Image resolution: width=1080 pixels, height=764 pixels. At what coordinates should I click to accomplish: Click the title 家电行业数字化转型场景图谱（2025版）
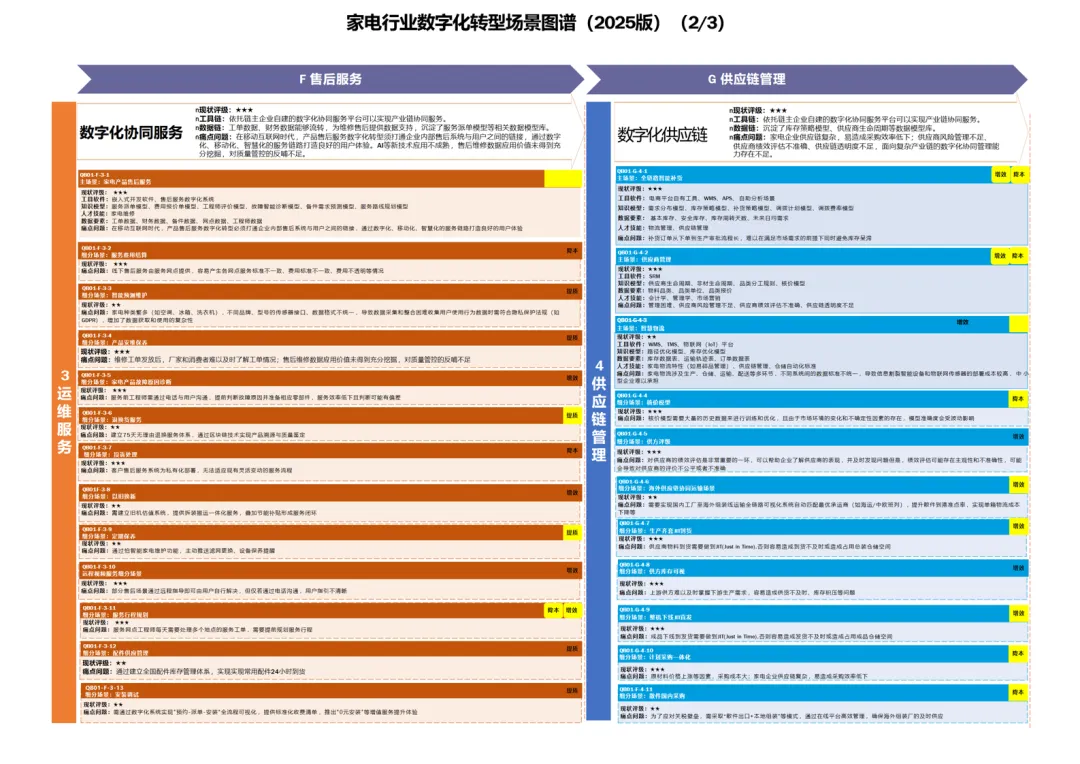click(x=504, y=23)
